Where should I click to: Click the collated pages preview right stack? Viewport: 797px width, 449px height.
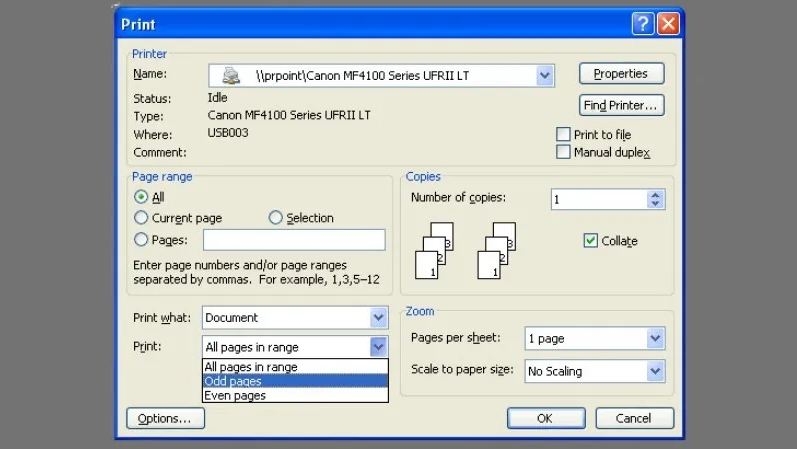click(x=497, y=250)
